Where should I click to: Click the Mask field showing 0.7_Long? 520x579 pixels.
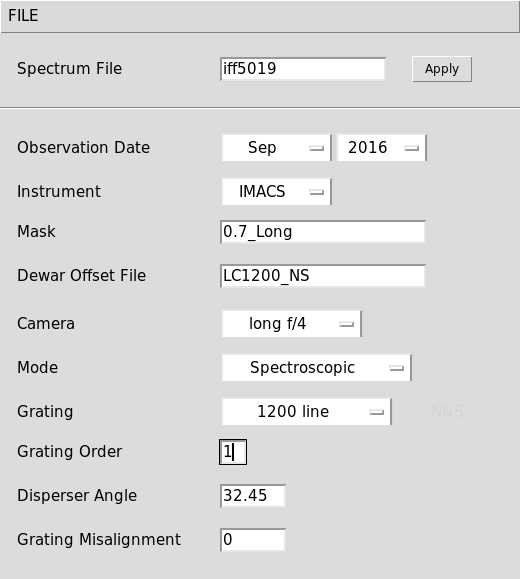(x=323, y=232)
